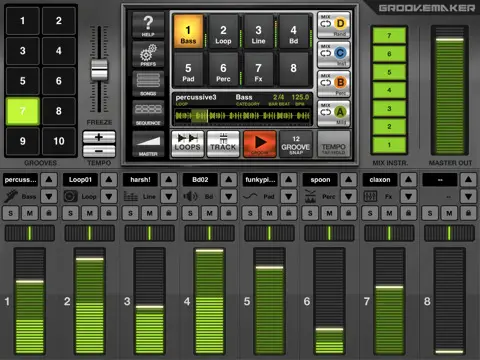Image resolution: width=480 pixels, height=360 pixels.
Task: Open the Master volume ramp icon
Action: tap(148, 144)
